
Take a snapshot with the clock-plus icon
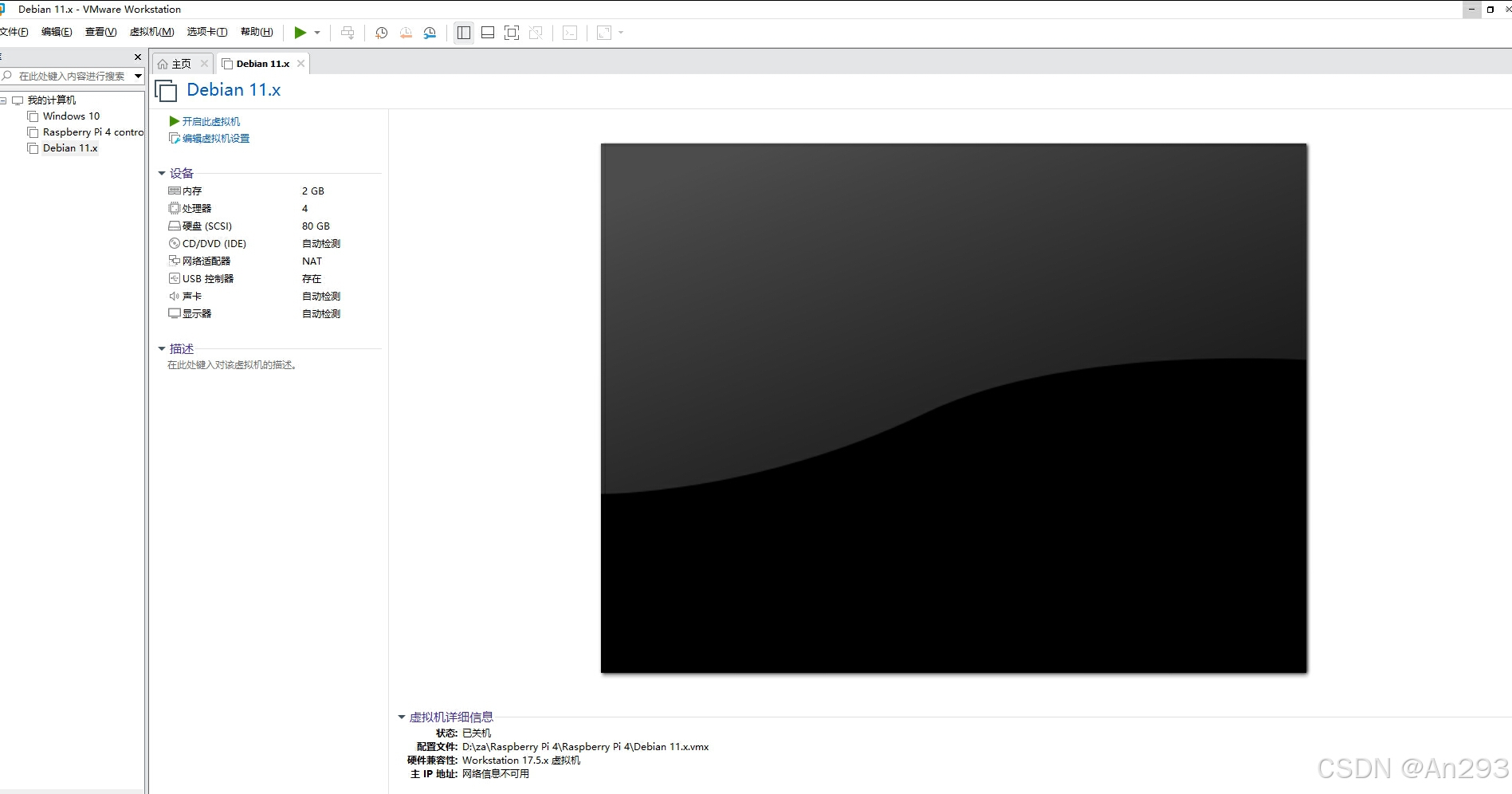click(382, 33)
